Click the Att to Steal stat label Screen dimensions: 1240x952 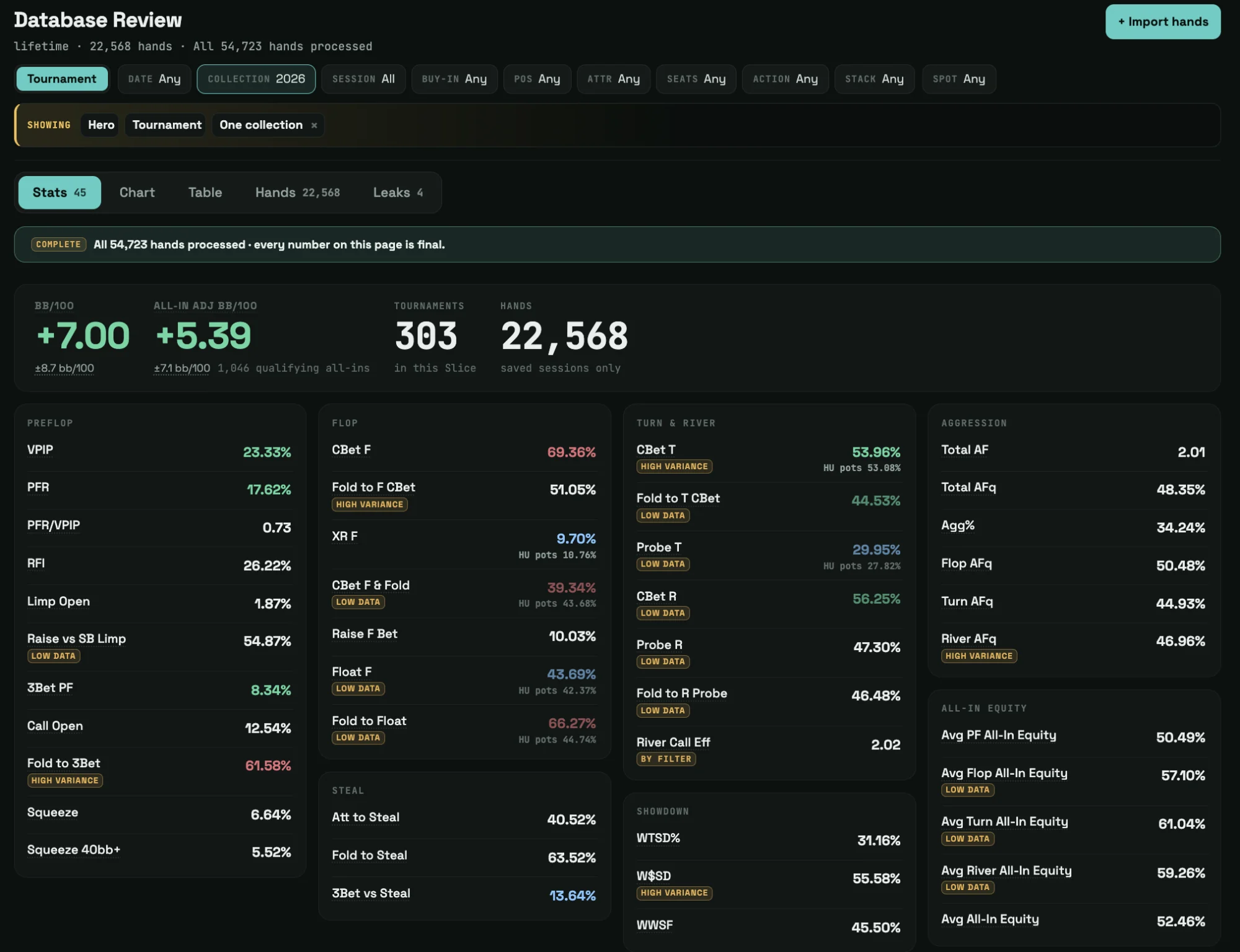(365, 818)
